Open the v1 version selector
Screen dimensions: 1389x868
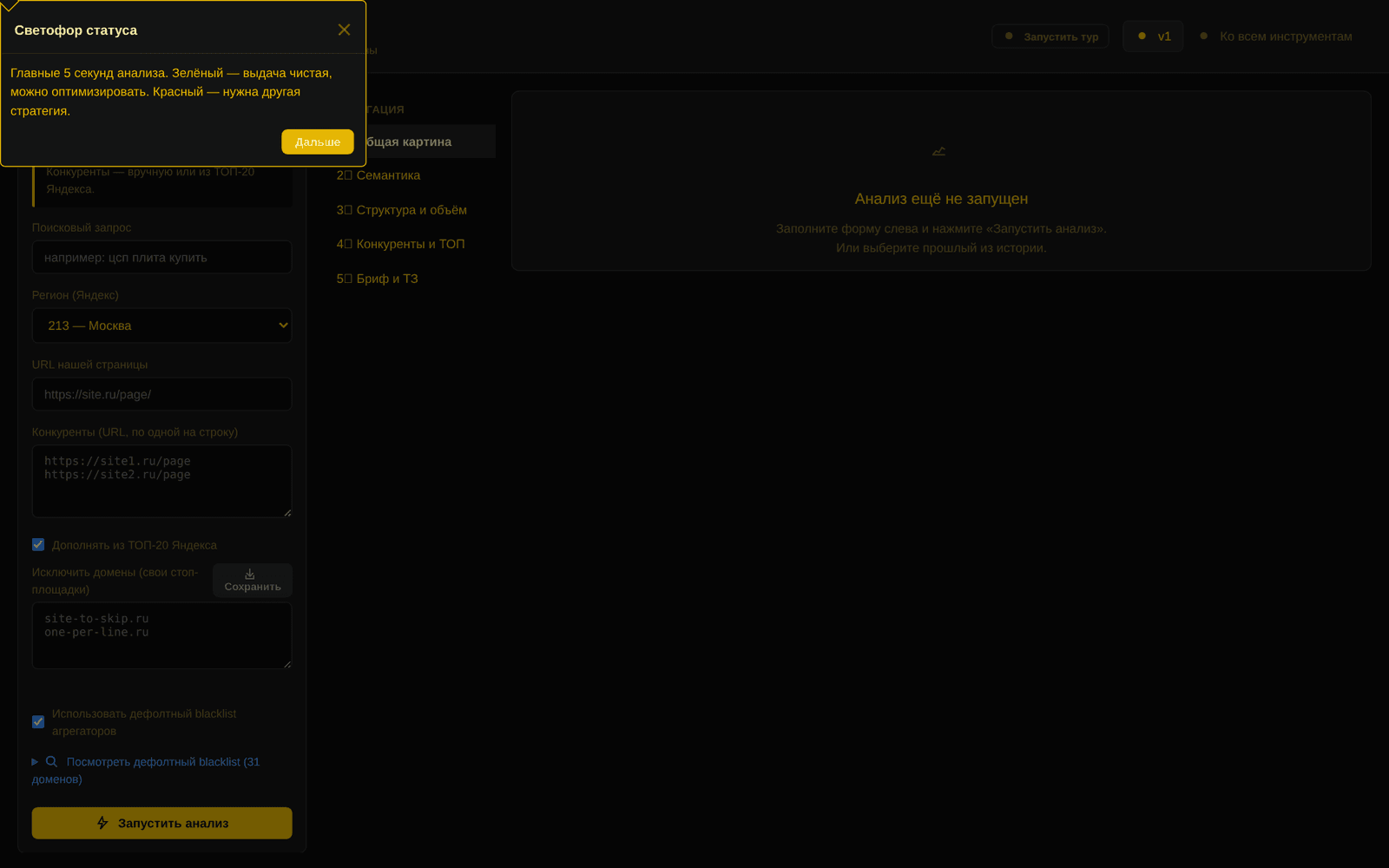coord(1153,36)
